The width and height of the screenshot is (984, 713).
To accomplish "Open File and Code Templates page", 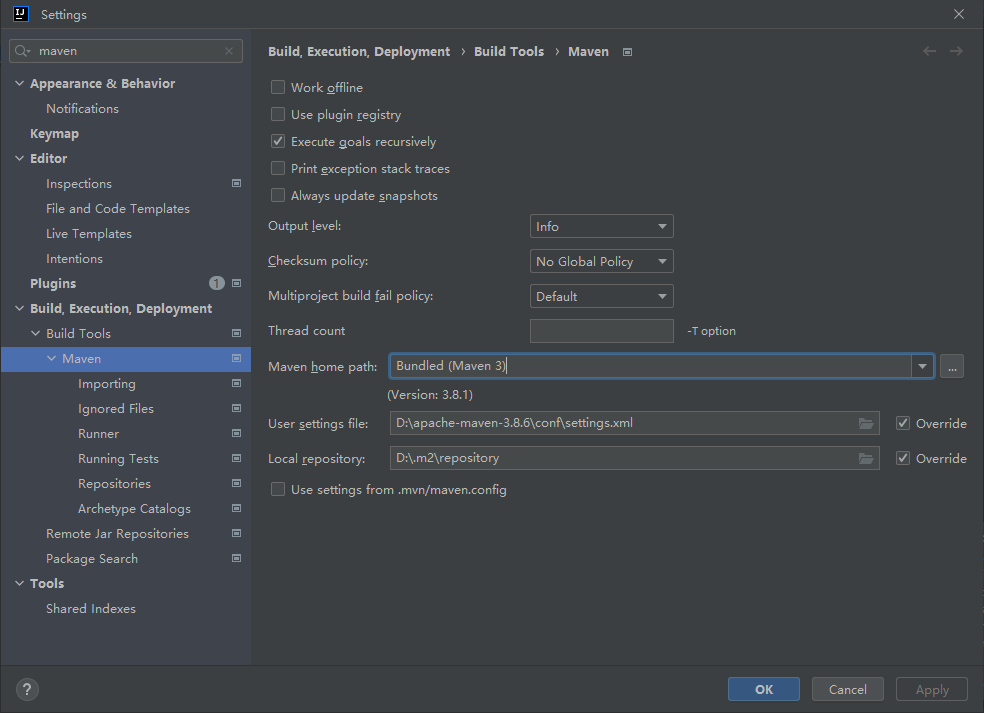I will click(x=118, y=208).
